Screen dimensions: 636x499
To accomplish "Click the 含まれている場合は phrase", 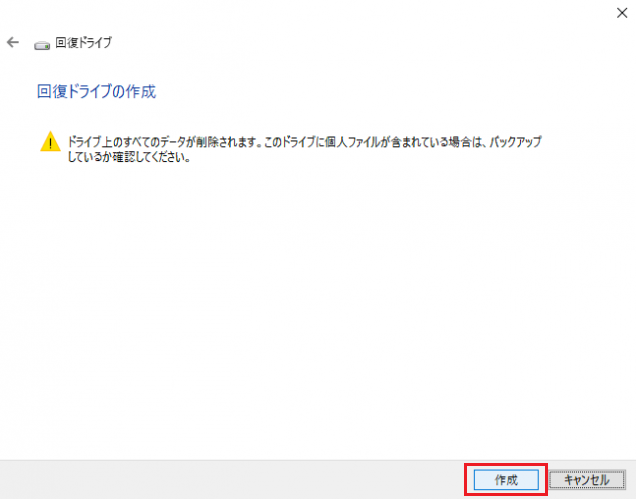I will click(436, 142).
